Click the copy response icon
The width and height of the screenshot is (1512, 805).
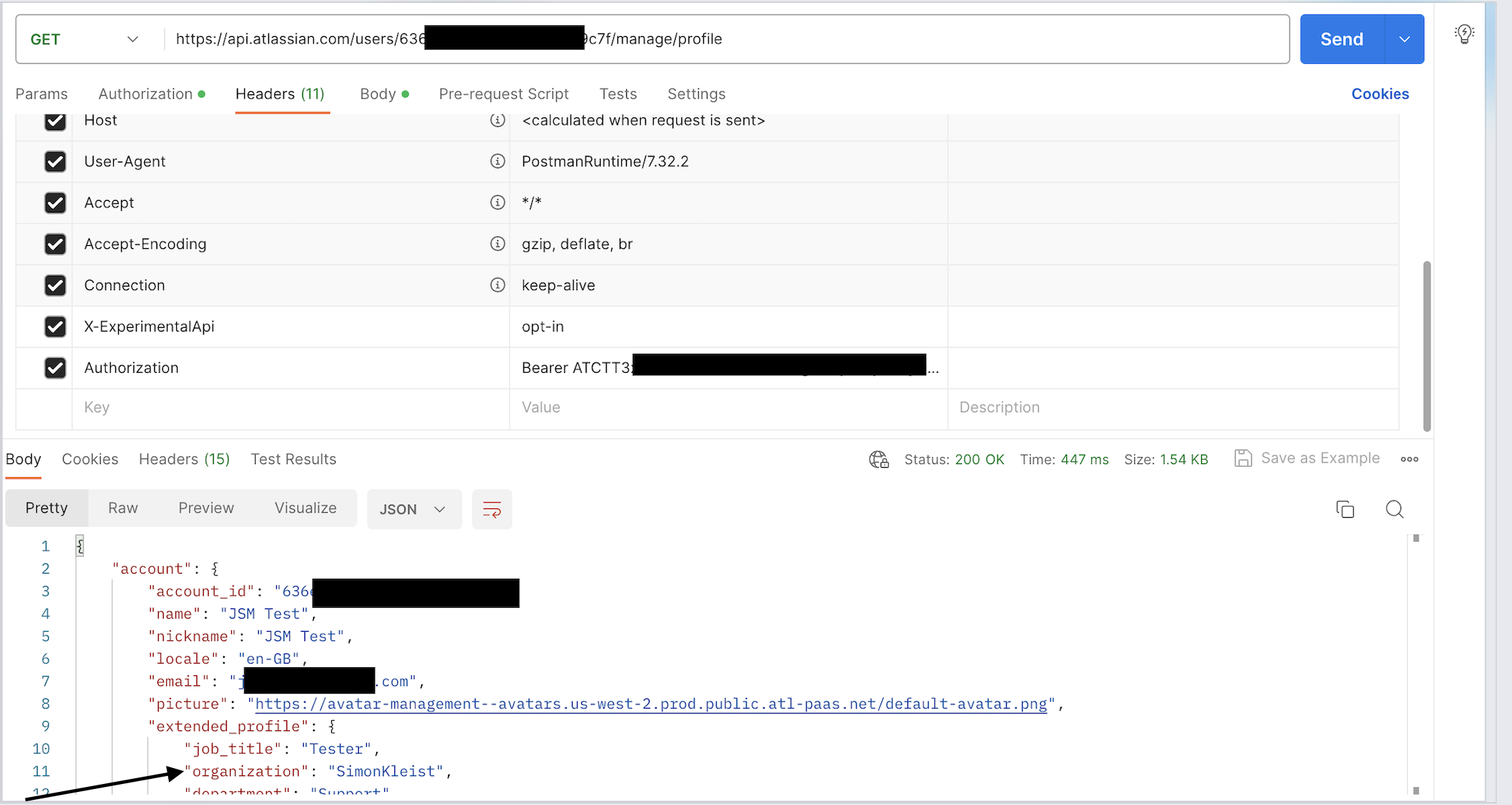[x=1345, y=509]
